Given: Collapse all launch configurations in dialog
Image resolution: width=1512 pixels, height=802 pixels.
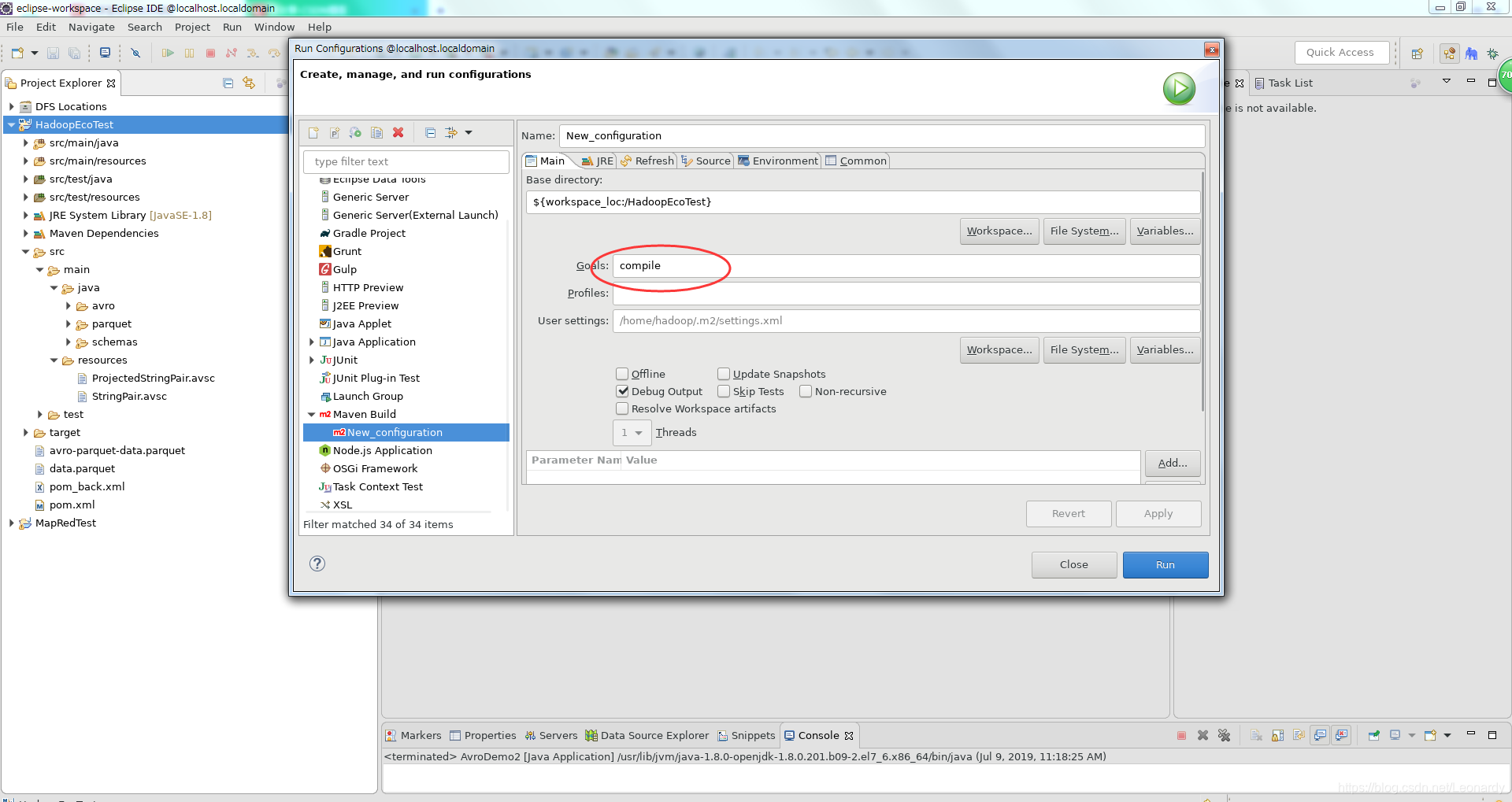Looking at the screenshot, I should (x=430, y=133).
